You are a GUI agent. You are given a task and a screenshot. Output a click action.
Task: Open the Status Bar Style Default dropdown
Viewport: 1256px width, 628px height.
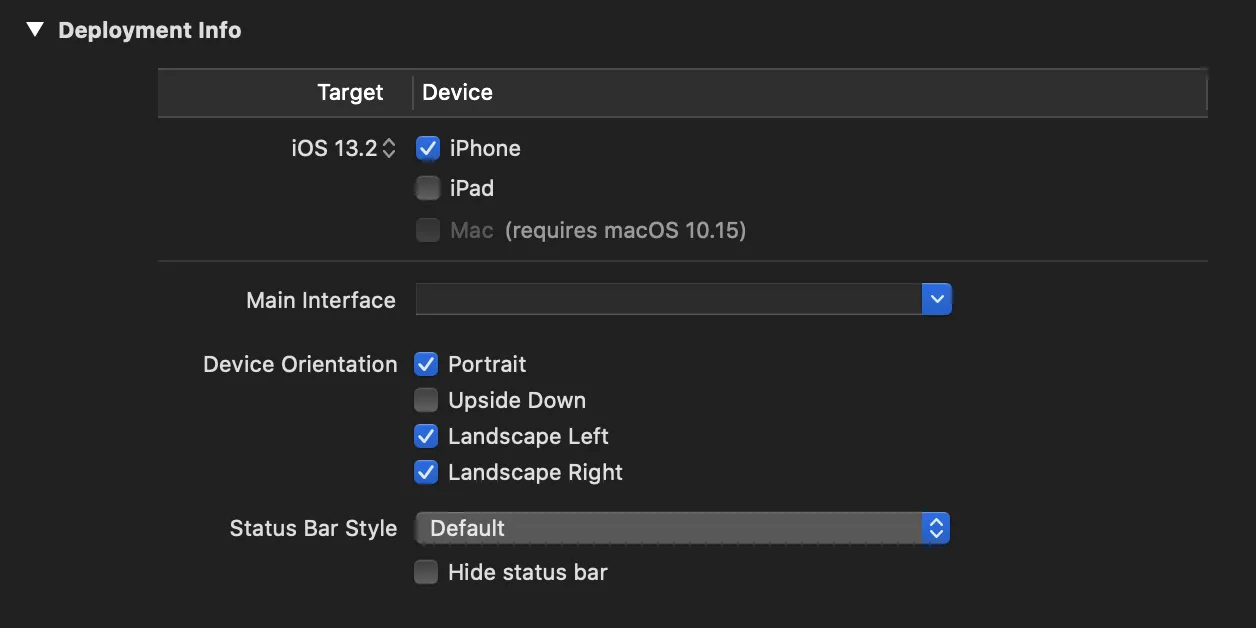pos(683,528)
